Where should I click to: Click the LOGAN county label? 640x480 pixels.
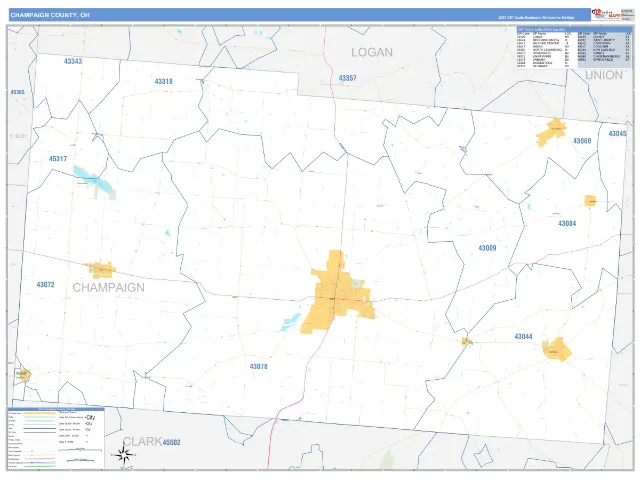pos(372,52)
